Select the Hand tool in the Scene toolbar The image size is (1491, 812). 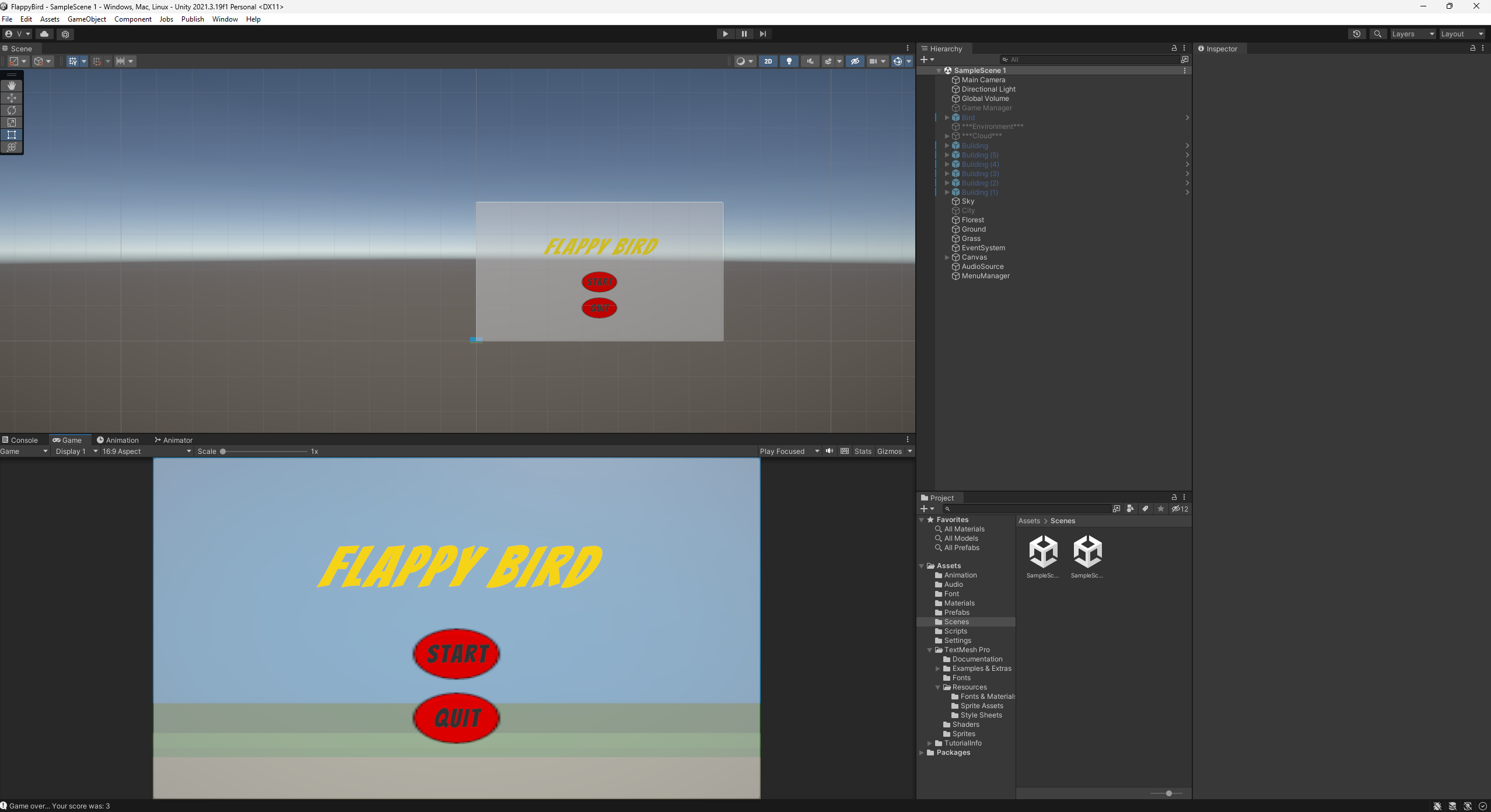click(x=12, y=85)
